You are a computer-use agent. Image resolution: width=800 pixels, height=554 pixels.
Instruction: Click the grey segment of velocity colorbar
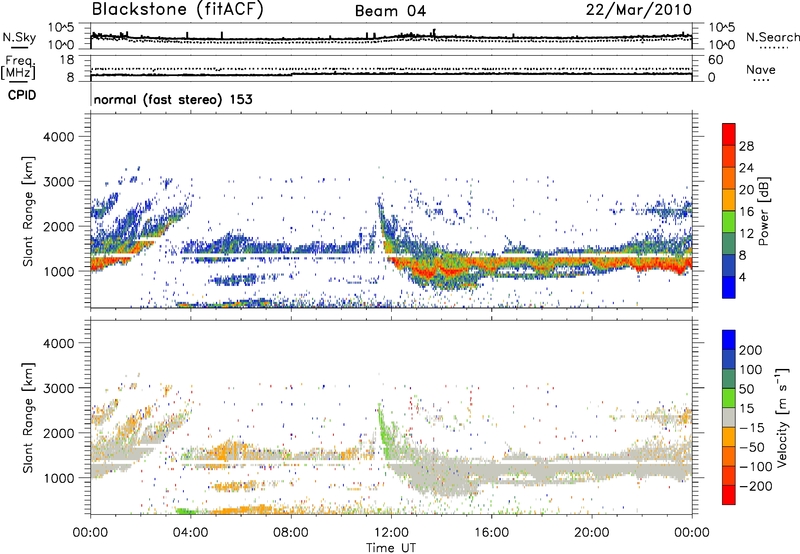[729, 417]
